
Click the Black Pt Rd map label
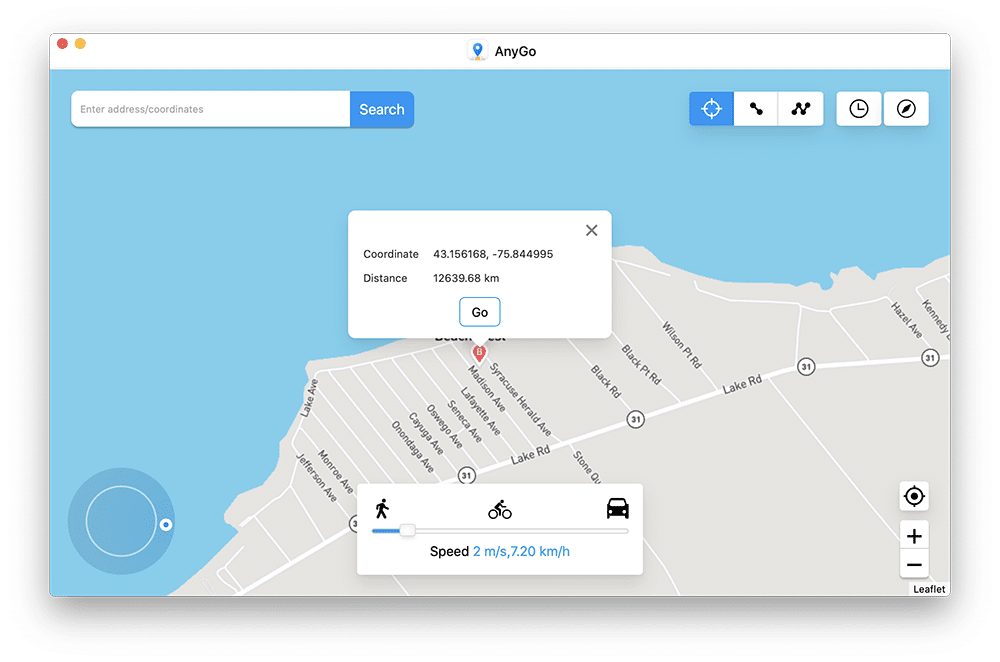(641, 364)
